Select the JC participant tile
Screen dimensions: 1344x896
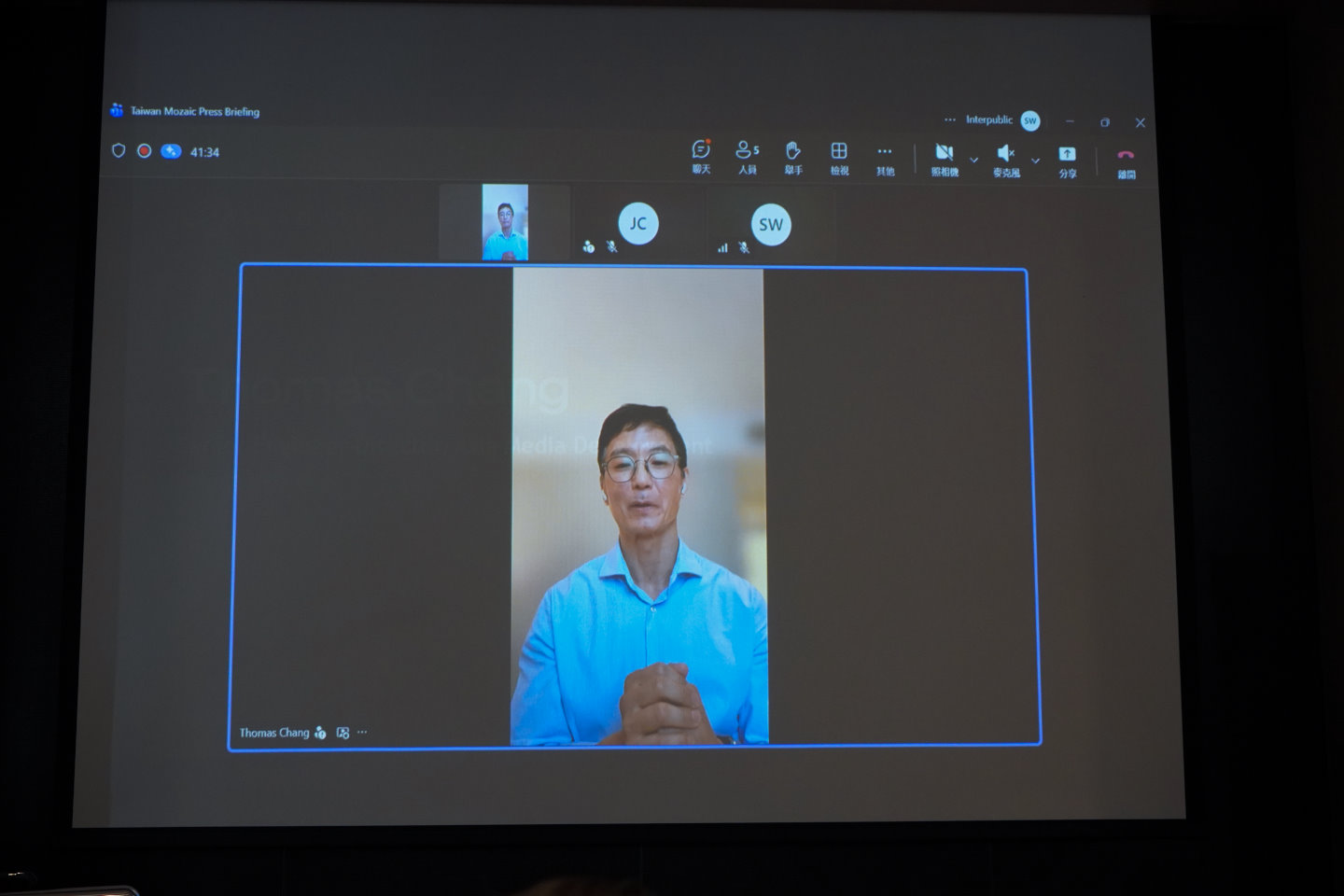638,224
